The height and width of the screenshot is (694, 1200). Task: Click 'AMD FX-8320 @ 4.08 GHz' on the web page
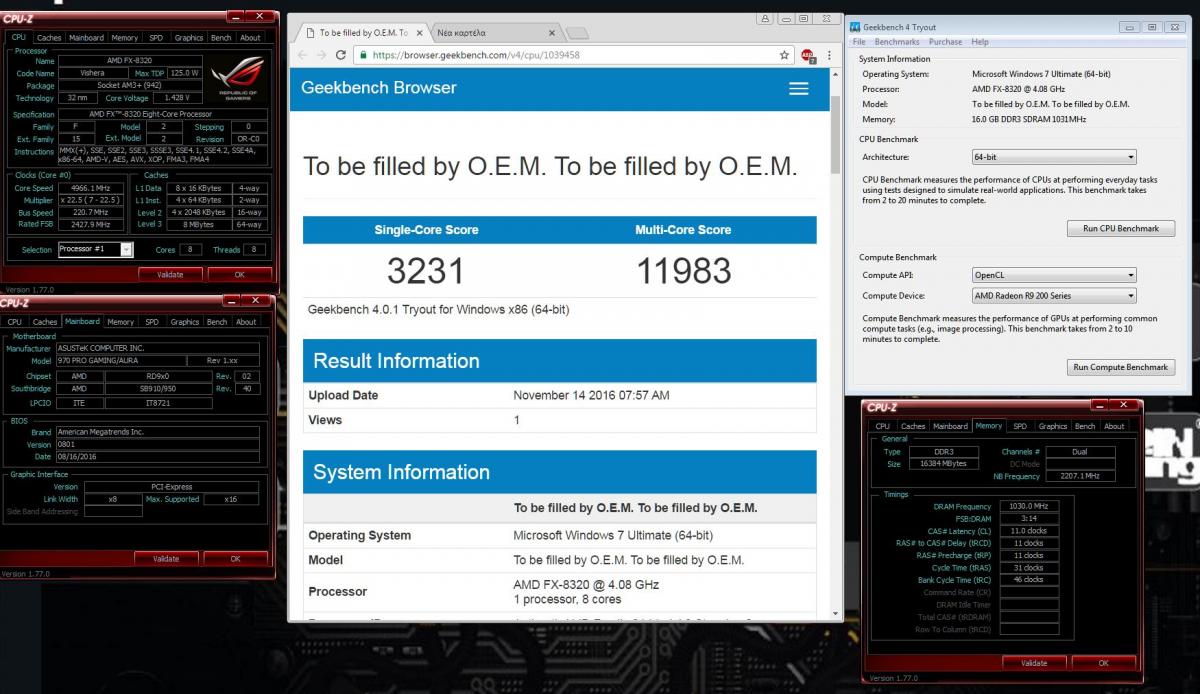586,584
